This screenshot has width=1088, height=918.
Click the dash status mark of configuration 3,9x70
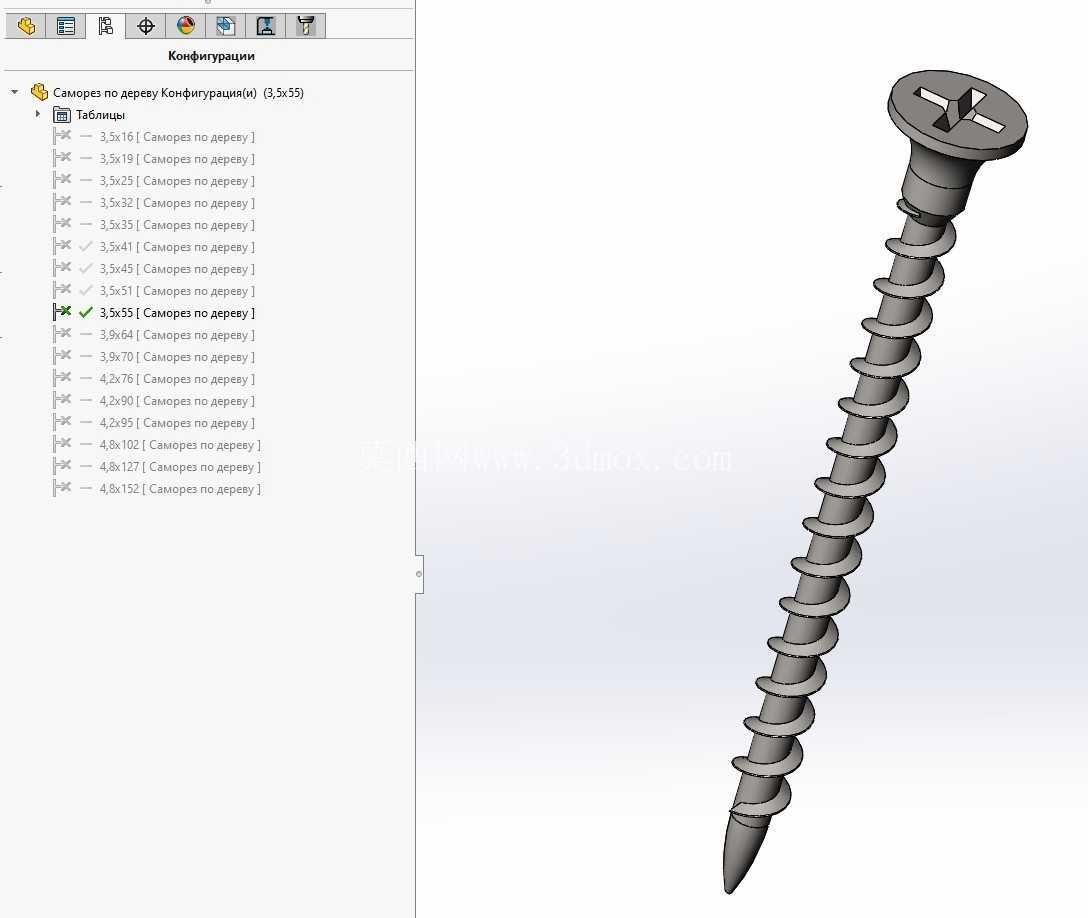tap(86, 357)
